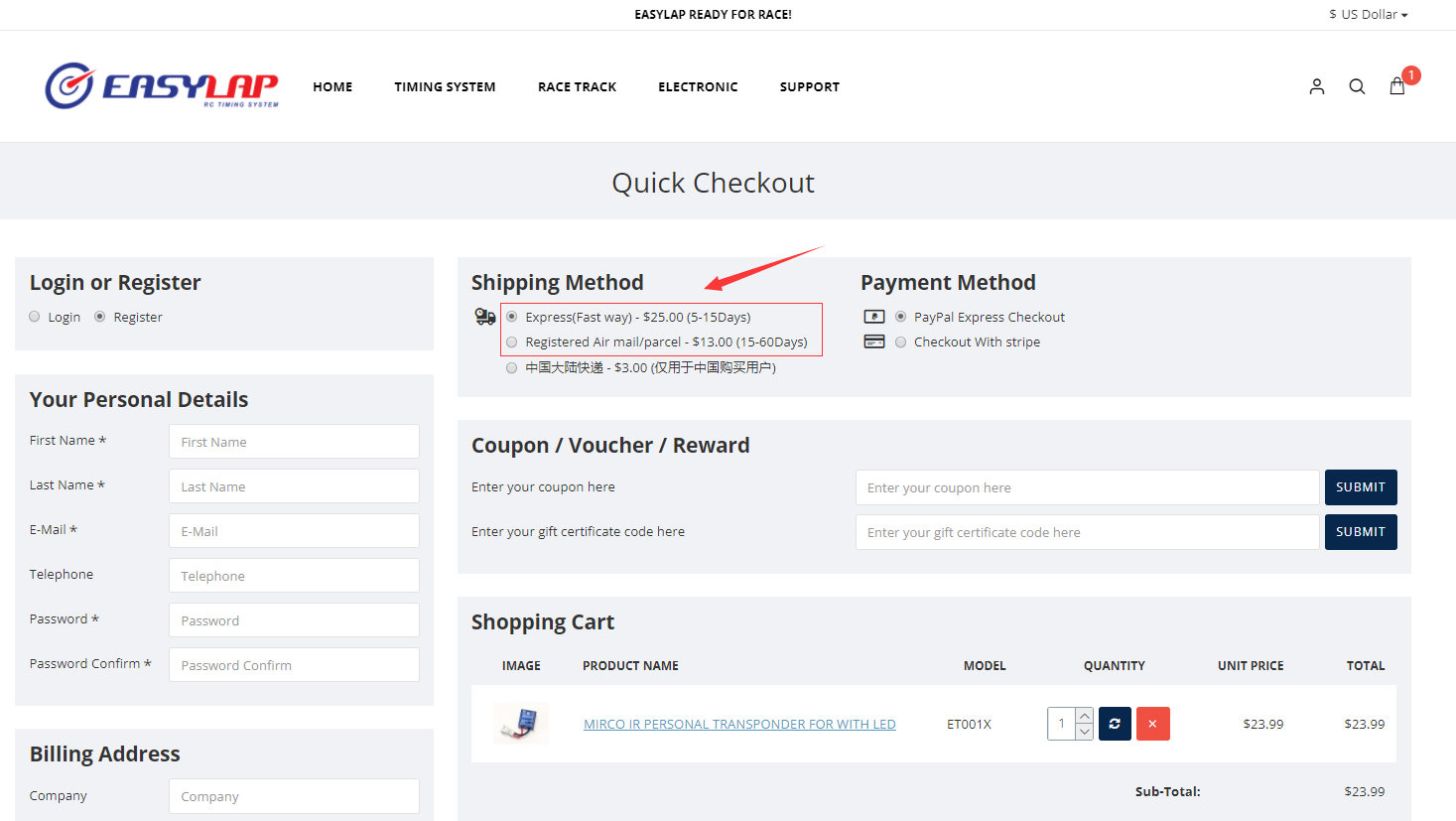Screen dimensions: 1456x821
Task: Focus the gift certificate code input
Action: click(x=1088, y=532)
